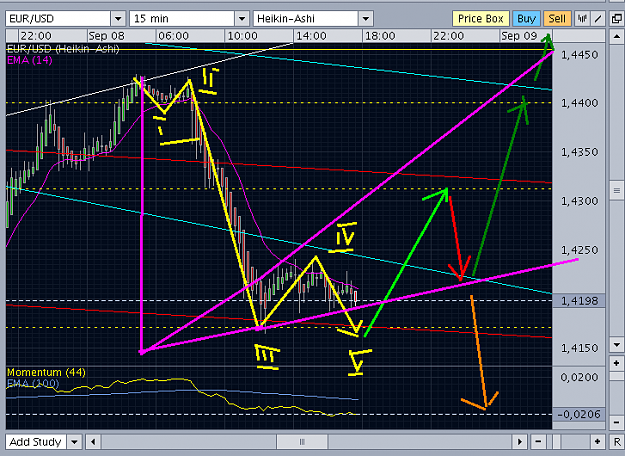Click the horizontal zoom minus button
Screen dimensions: 625x456
click(539, 442)
